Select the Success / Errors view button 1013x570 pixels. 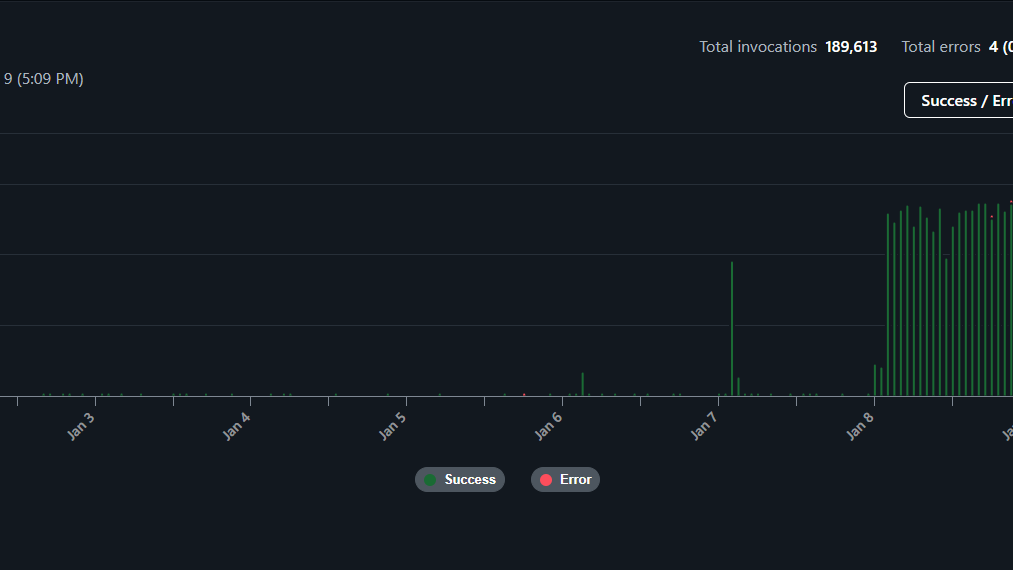[959, 100]
